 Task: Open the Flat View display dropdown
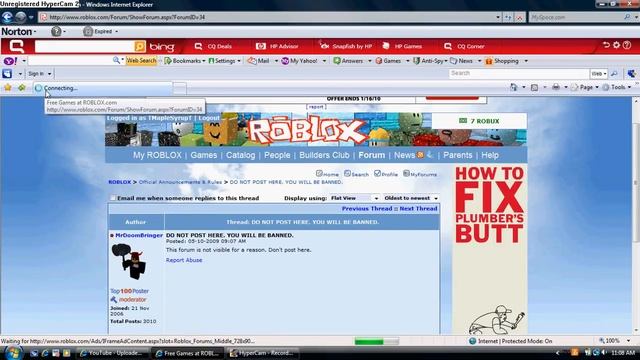pos(354,198)
